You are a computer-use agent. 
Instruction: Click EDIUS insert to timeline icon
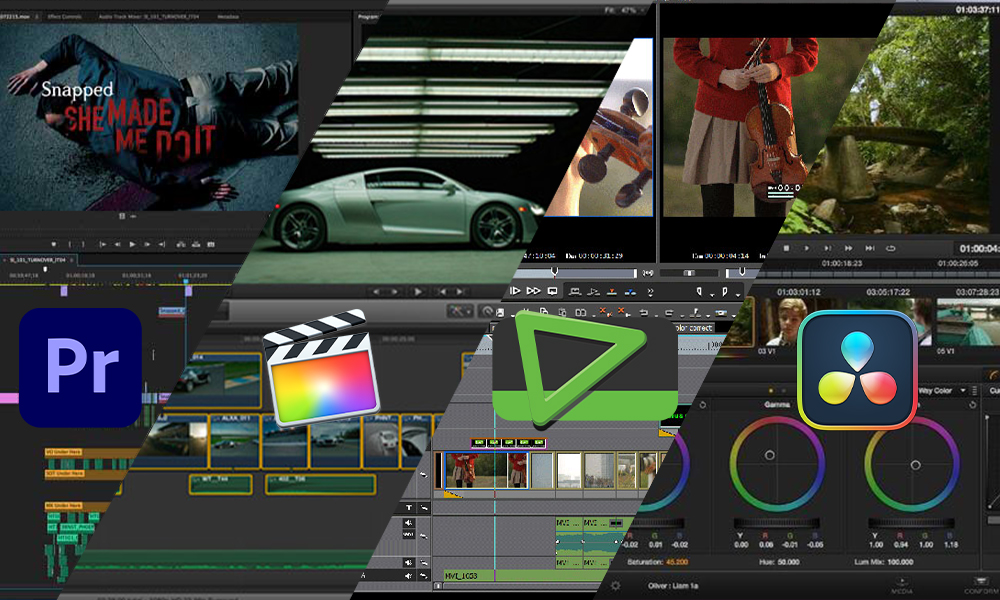(612, 292)
